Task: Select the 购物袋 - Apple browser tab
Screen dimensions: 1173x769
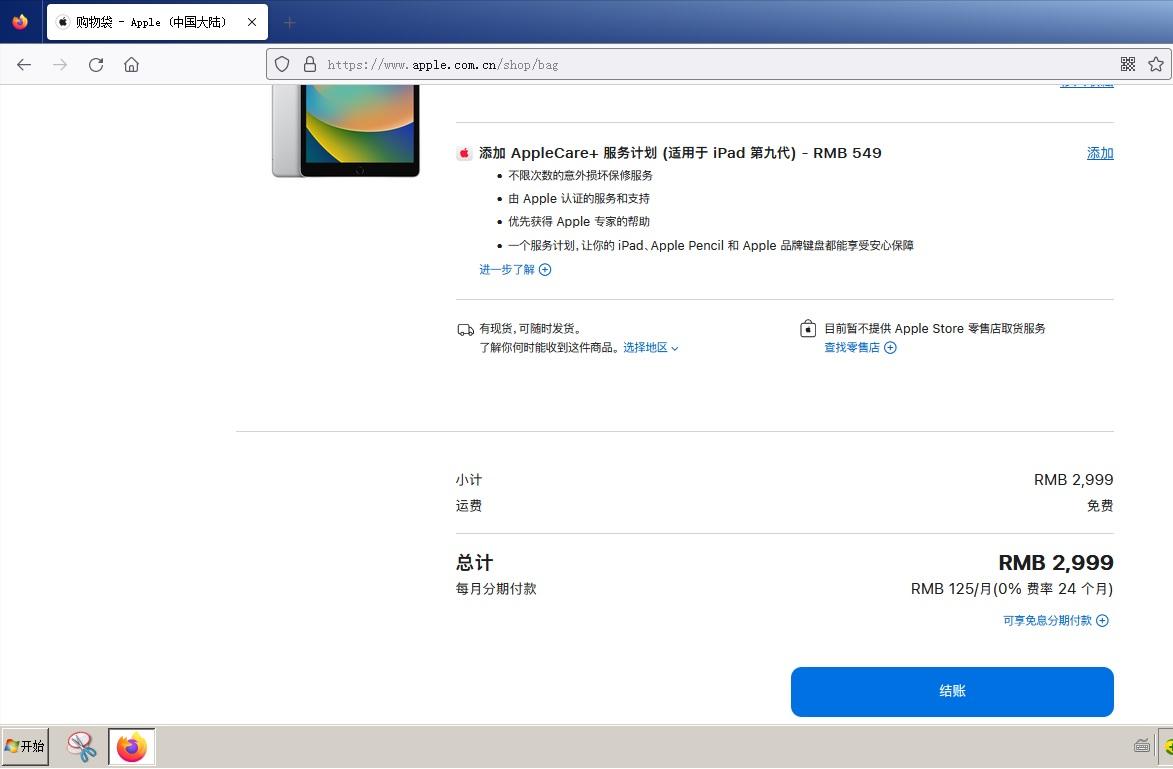Action: coord(157,22)
